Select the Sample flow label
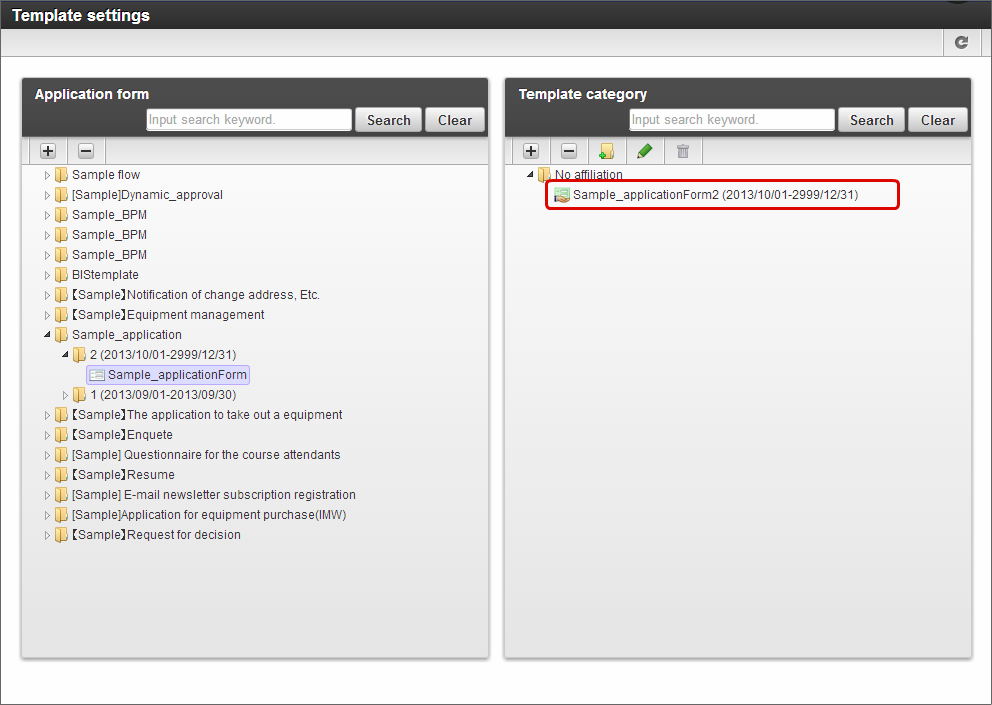Image resolution: width=992 pixels, height=705 pixels. (x=106, y=175)
